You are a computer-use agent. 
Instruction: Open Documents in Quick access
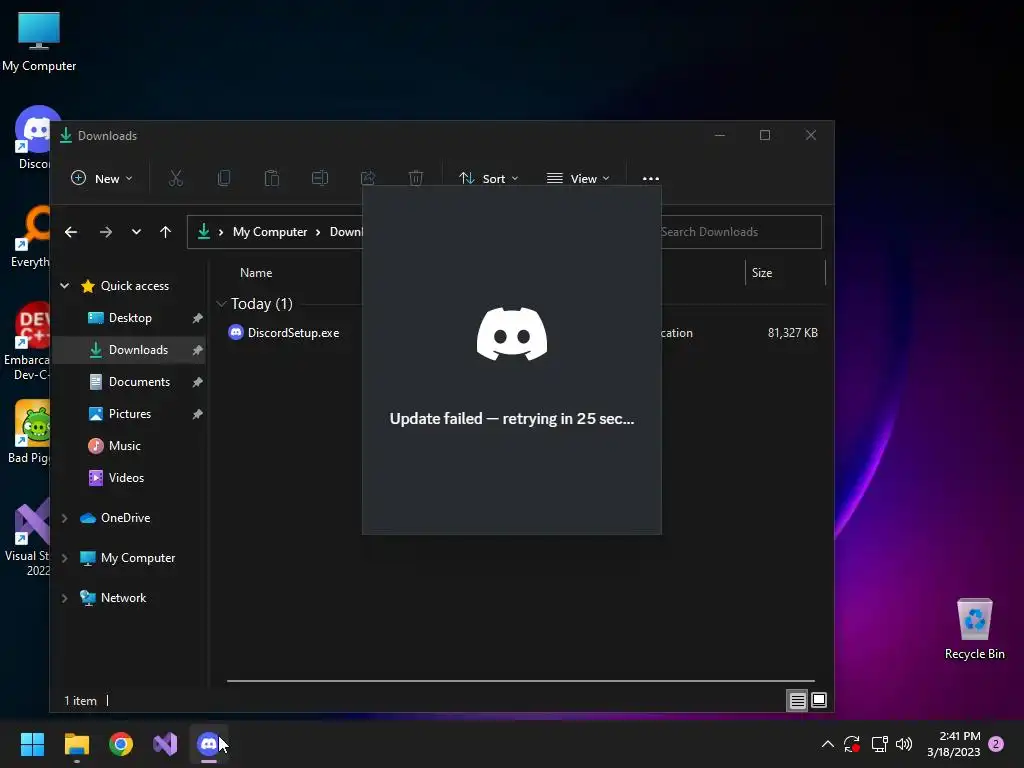pyautogui.click(x=139, y=381)
